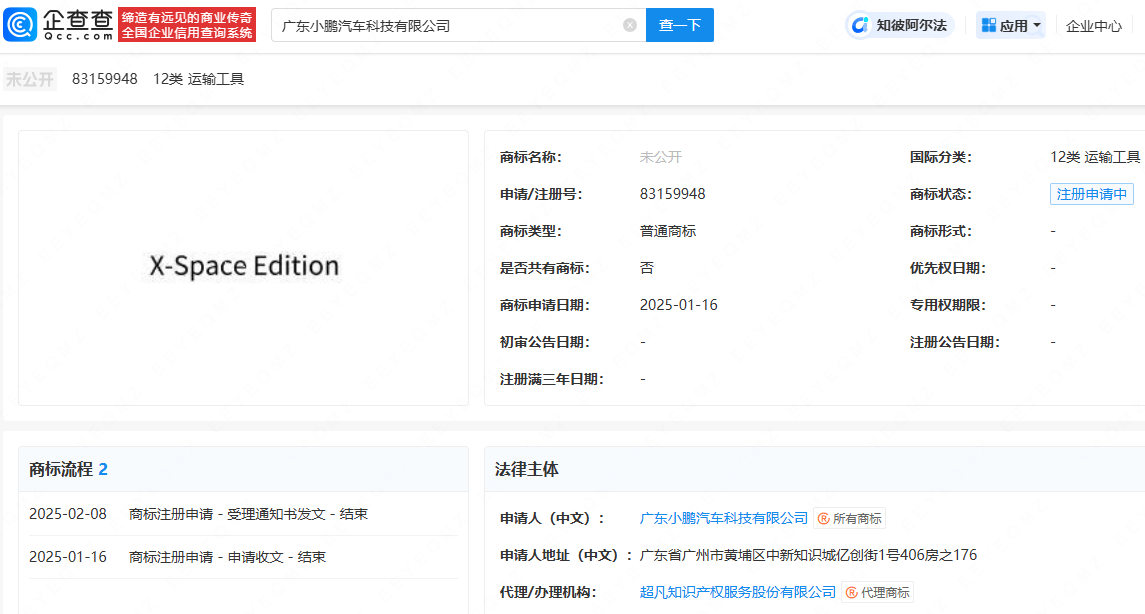Select the applicant address text

coord(808,555)
